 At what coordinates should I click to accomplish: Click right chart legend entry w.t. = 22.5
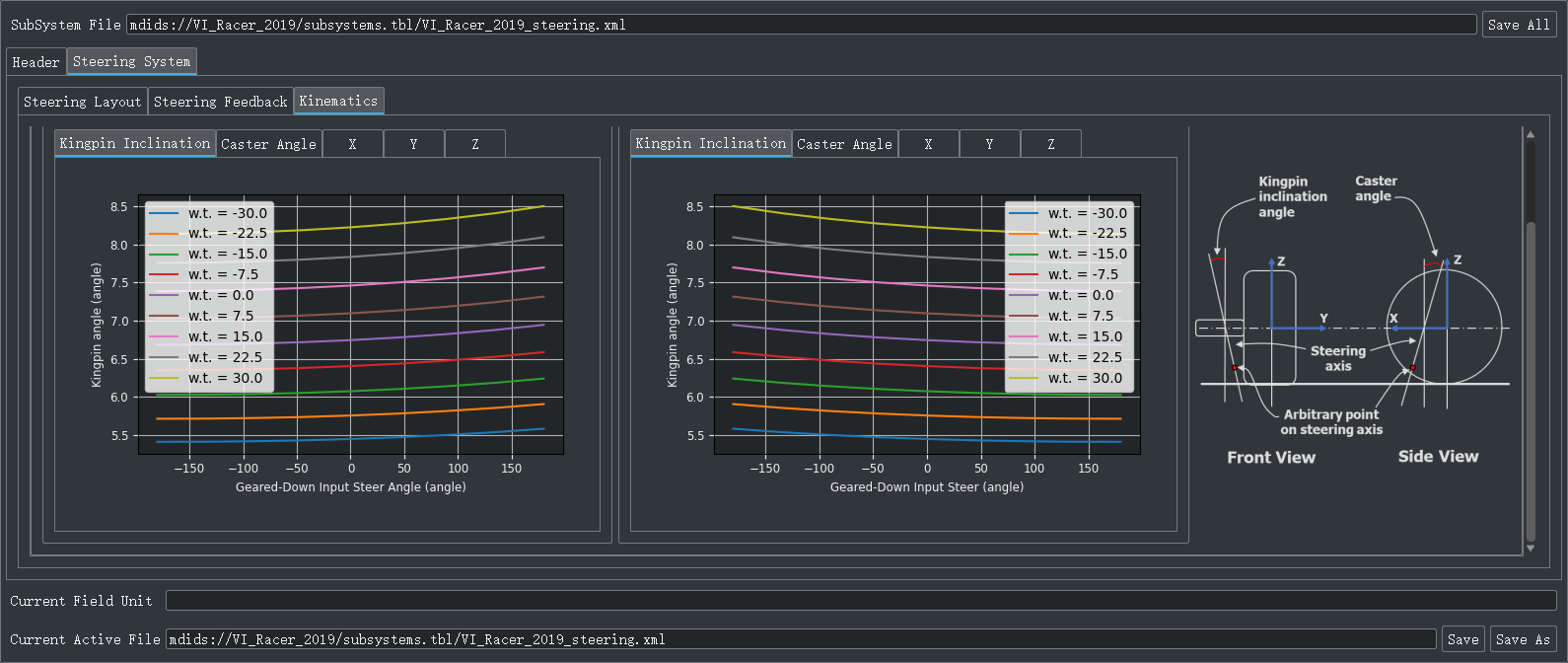(1066, 357)
